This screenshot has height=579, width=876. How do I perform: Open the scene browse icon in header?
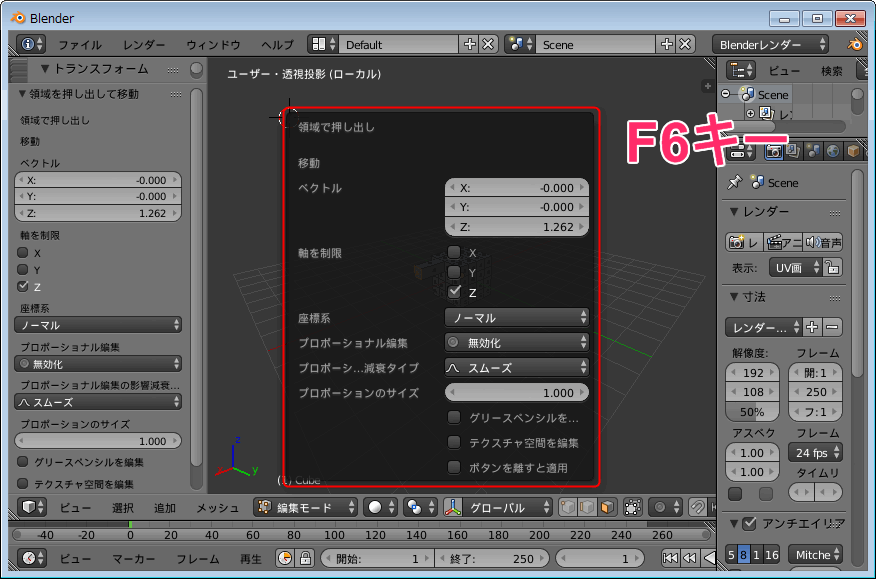[520, 44]
